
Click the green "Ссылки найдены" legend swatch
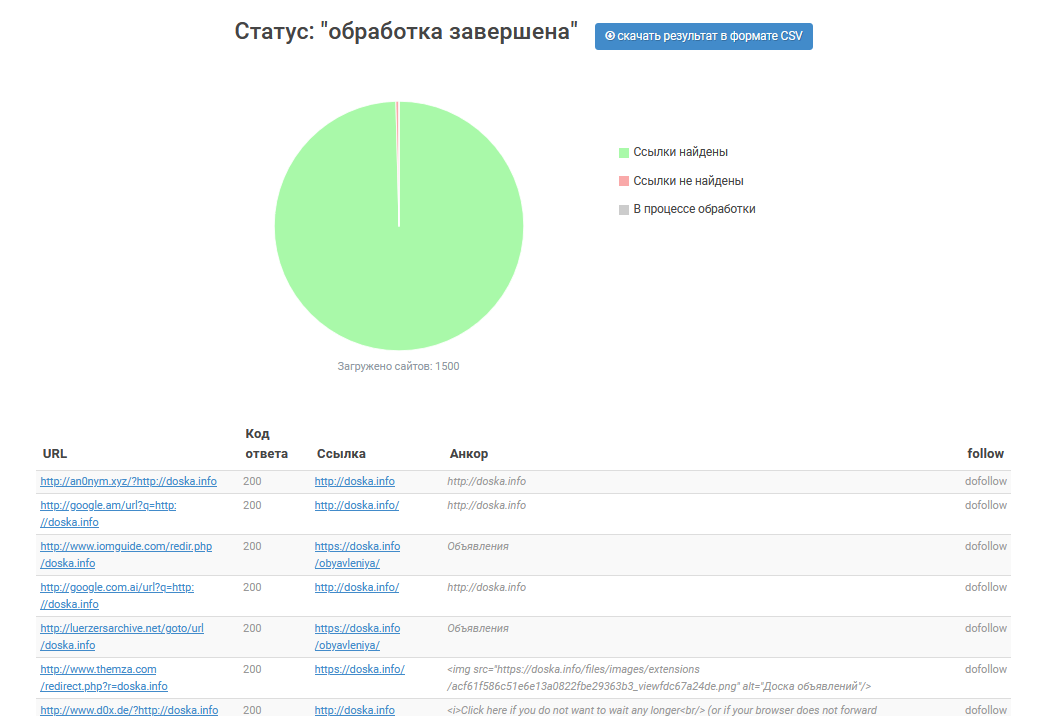(623, 152)
